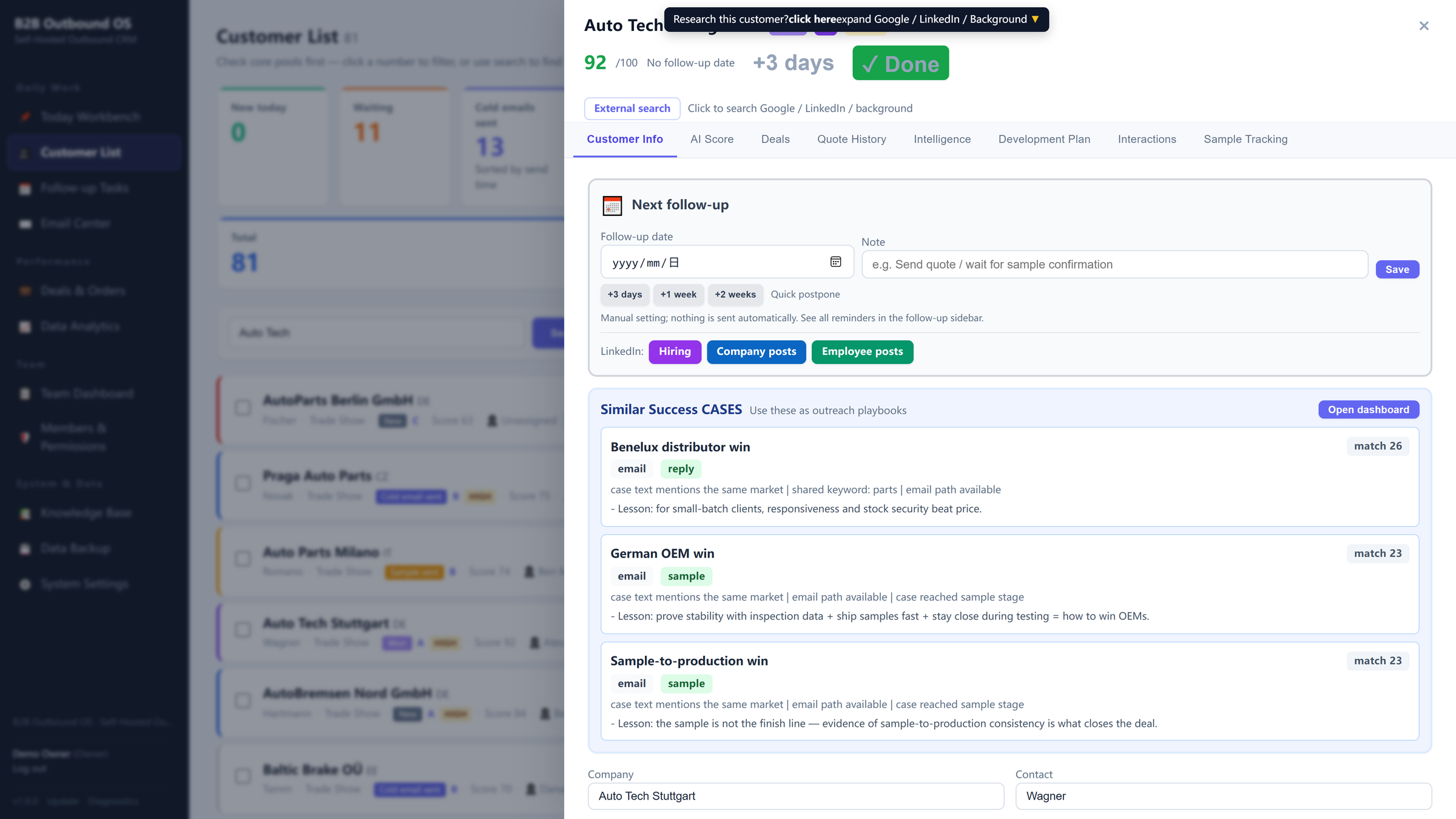1456x819 pixels.
Task: Open the Quote History tab
Action: point(851,140)
